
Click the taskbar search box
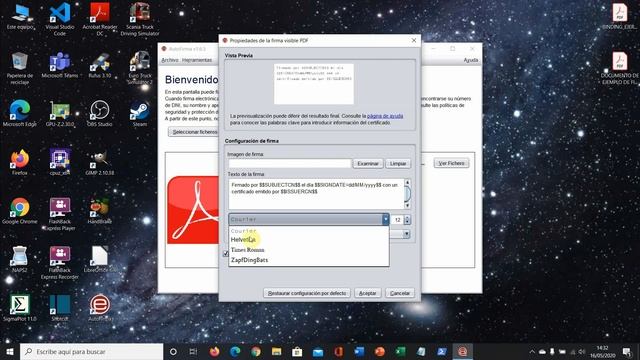pyautogui.click(x=91, y=351)
